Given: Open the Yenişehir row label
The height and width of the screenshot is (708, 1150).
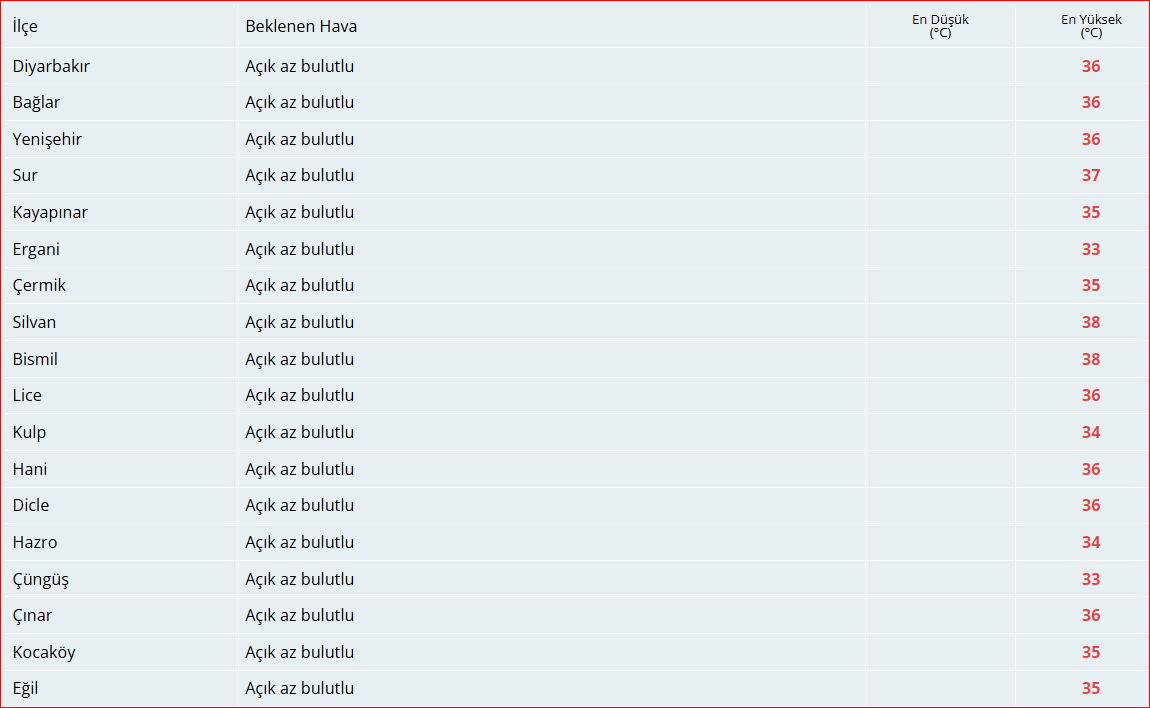Looking at the screenshot, I should pyautogui.click(x=47, y=139).
